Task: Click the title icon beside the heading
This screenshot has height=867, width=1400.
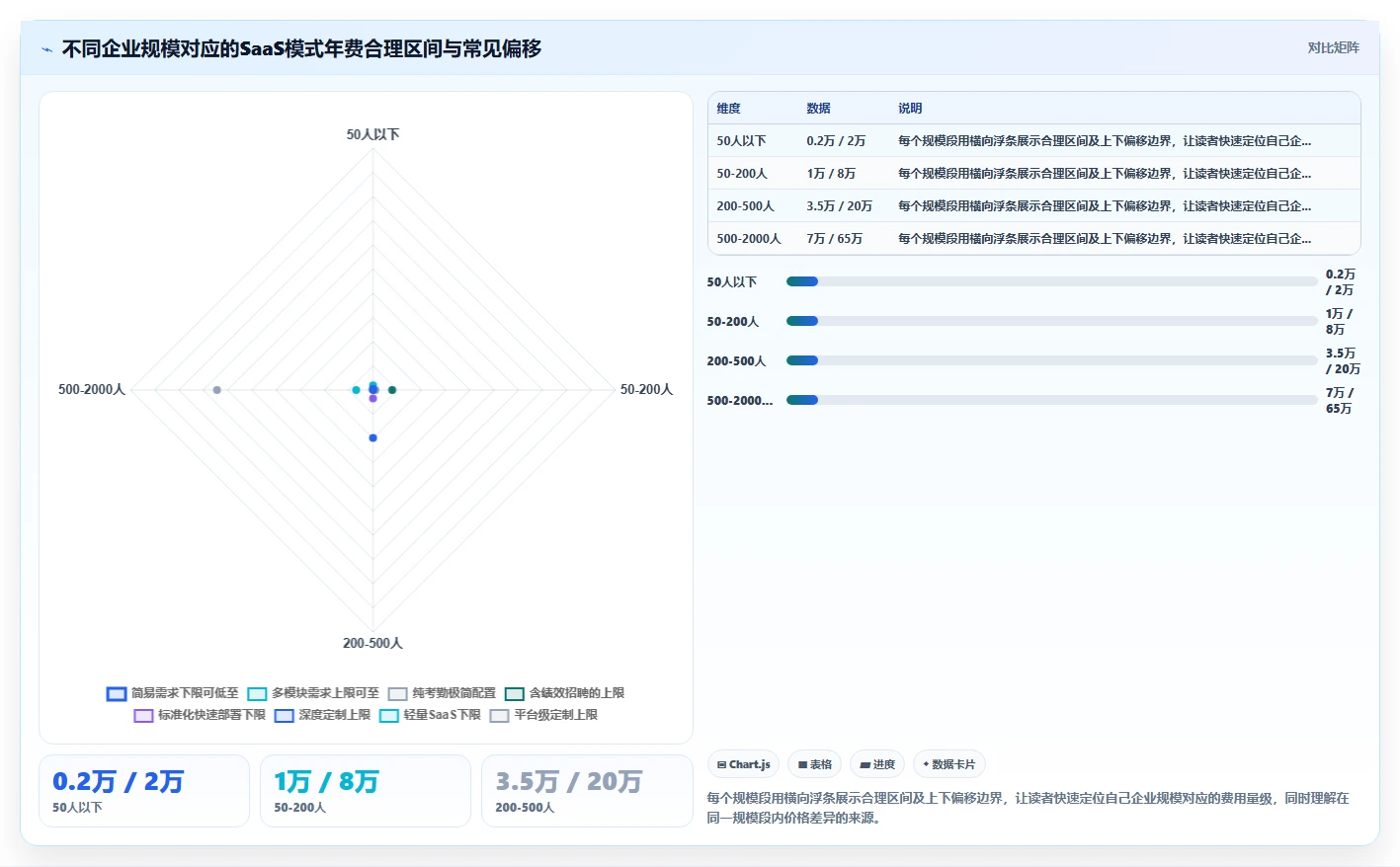Action: 46,49
